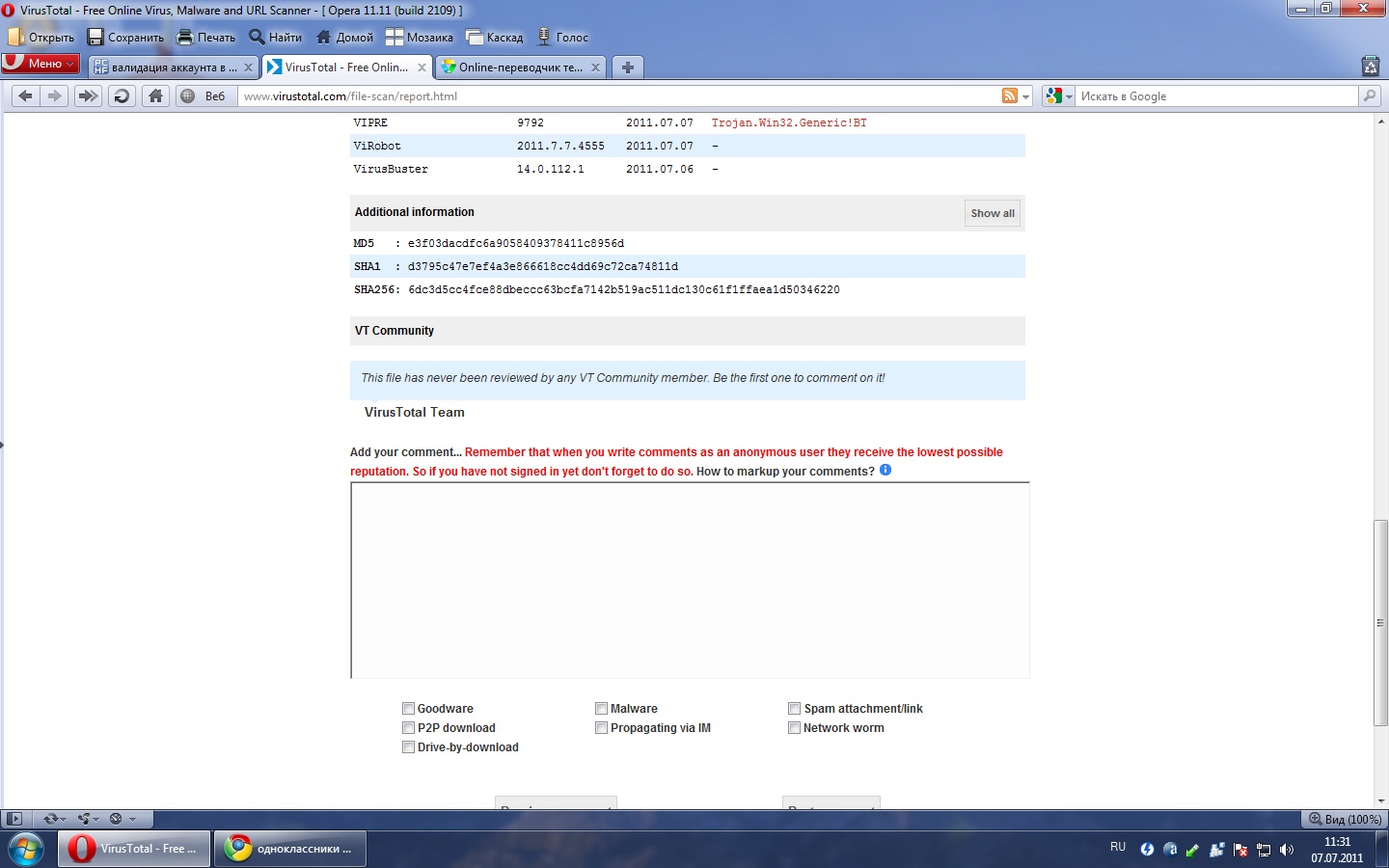The height and width of the screenshot is (868, 1389).
Task: Close the Online-переводчик tab
Action: 595,68
